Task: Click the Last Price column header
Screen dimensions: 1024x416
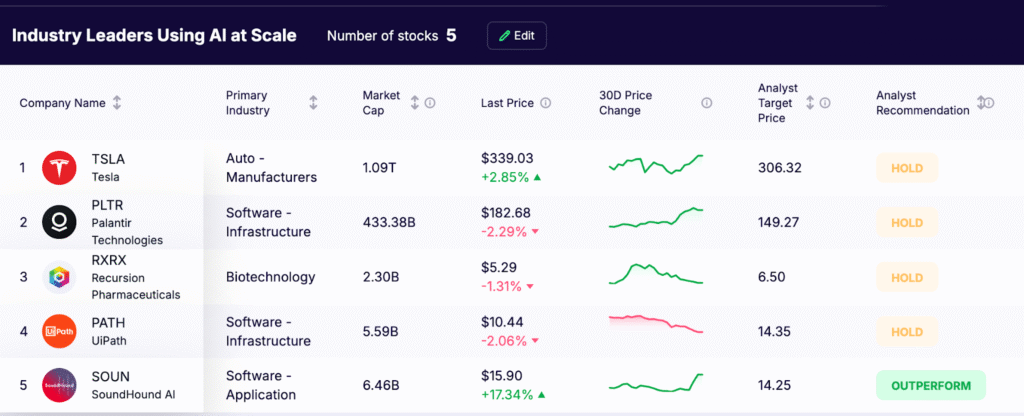Action: 507,103
